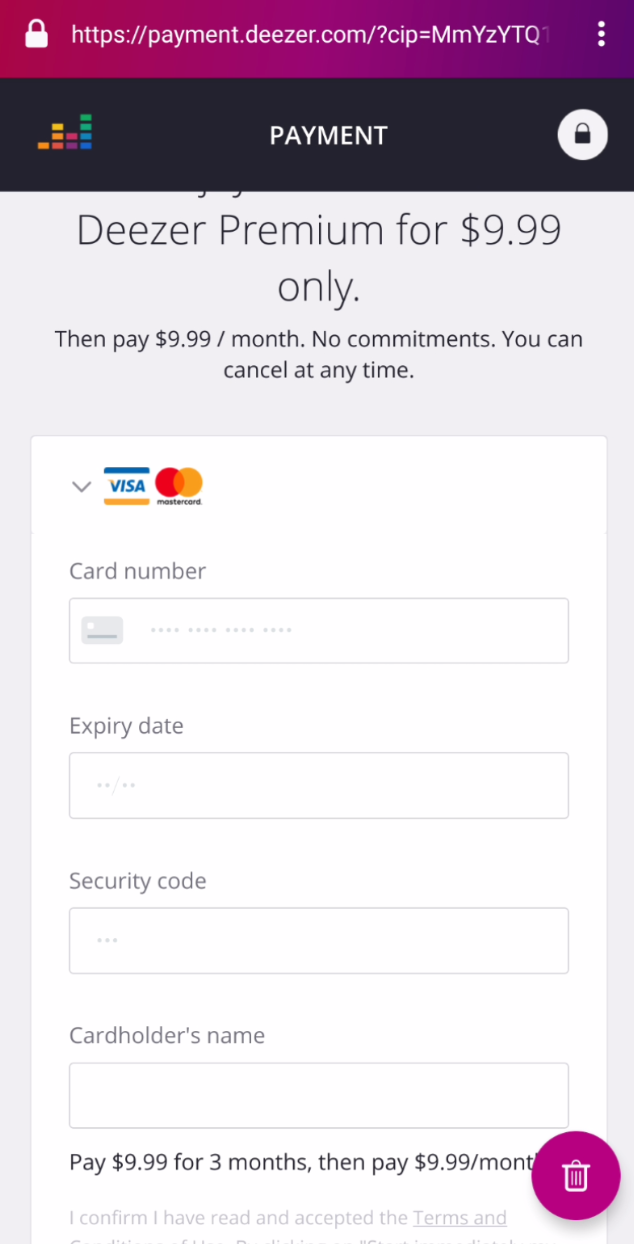
Task: Click the 'Pay $9.99 for 3 months' text
Action: pos(250,1162)
